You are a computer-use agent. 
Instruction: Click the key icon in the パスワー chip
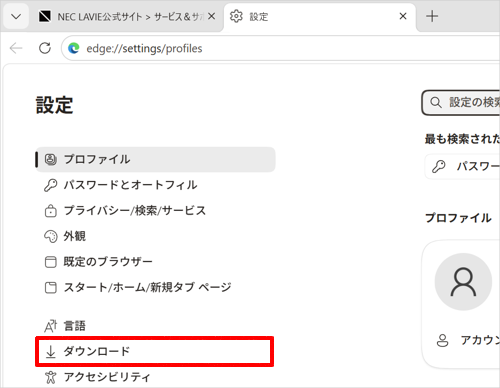(x=438, y=166)
